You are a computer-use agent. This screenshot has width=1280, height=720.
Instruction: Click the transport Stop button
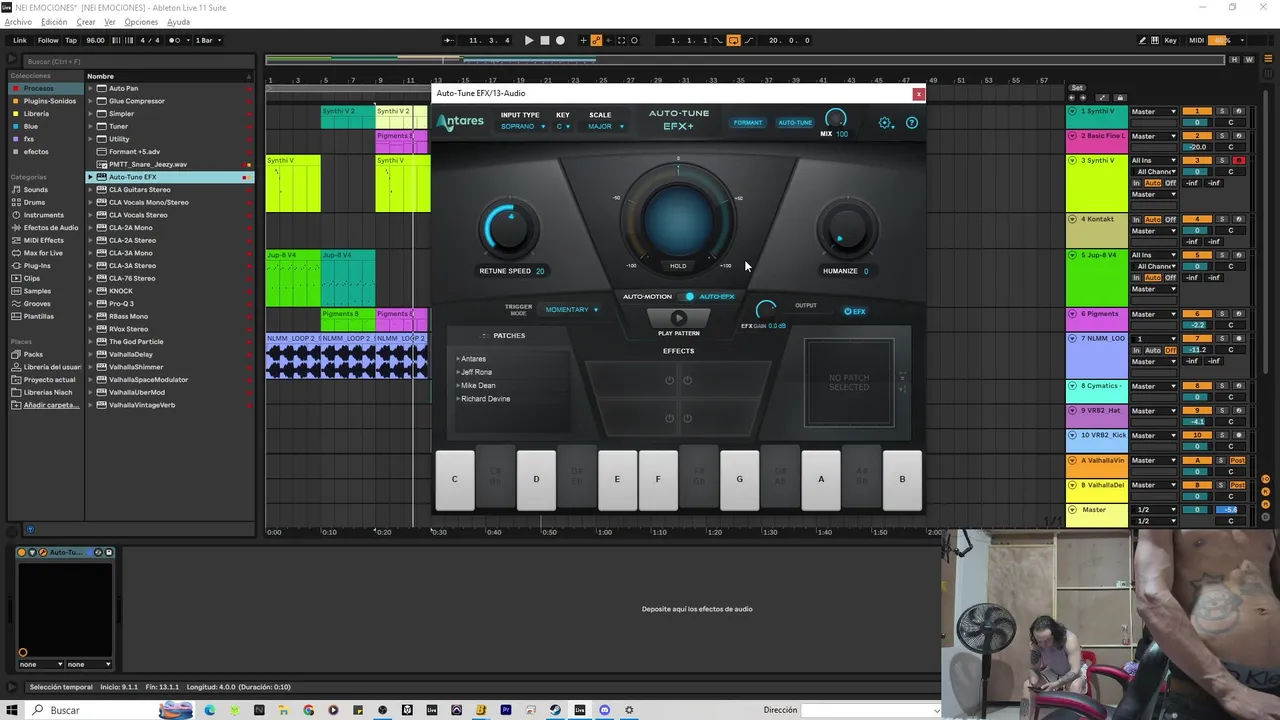click(x=545, y=40)
